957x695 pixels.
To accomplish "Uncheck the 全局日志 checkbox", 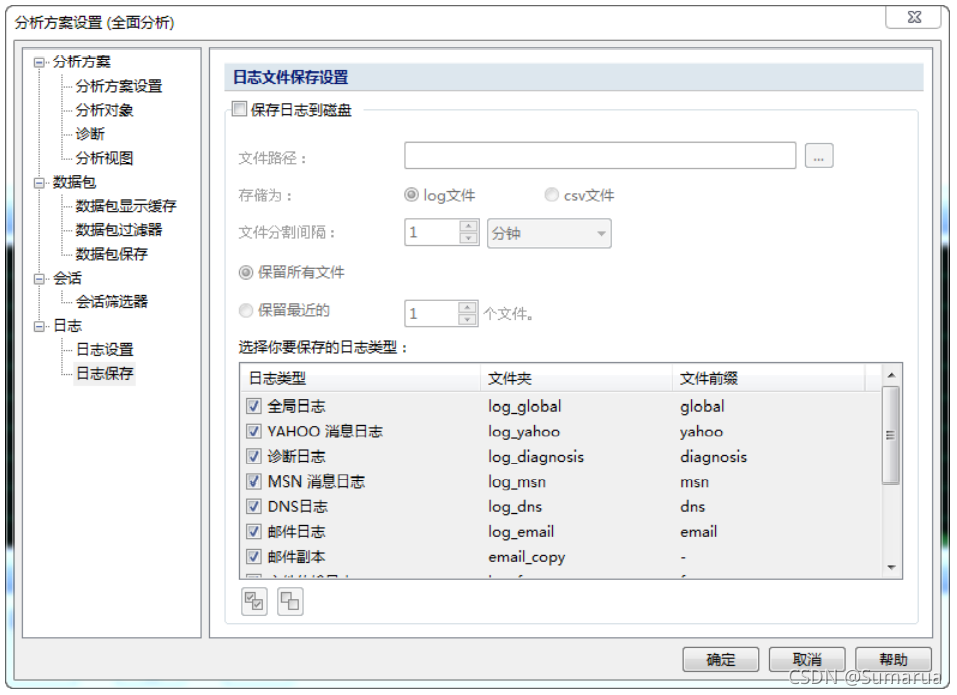I will click(254, 406).
